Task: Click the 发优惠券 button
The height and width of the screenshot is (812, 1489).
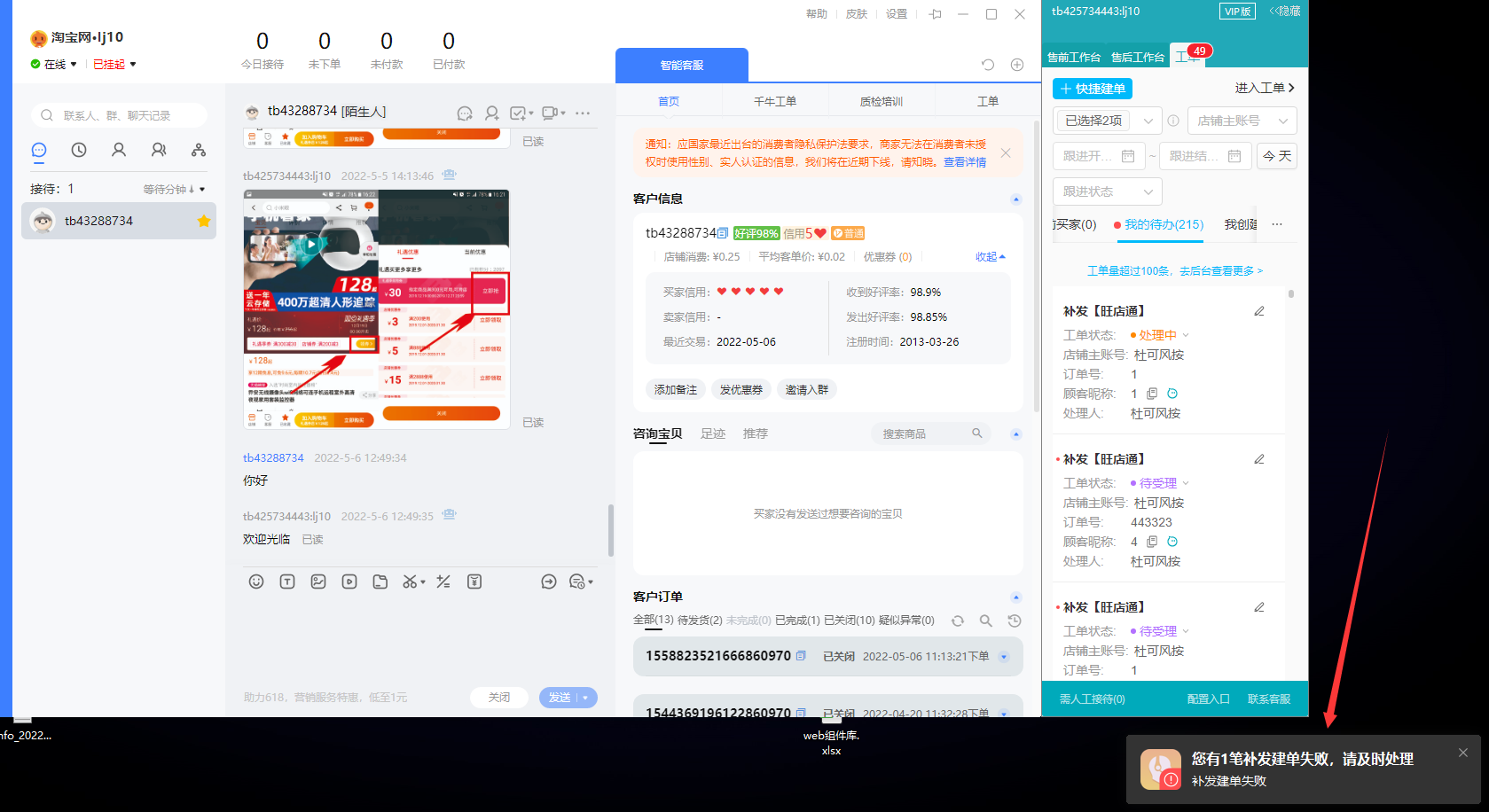Action: [x=741, y=390]
